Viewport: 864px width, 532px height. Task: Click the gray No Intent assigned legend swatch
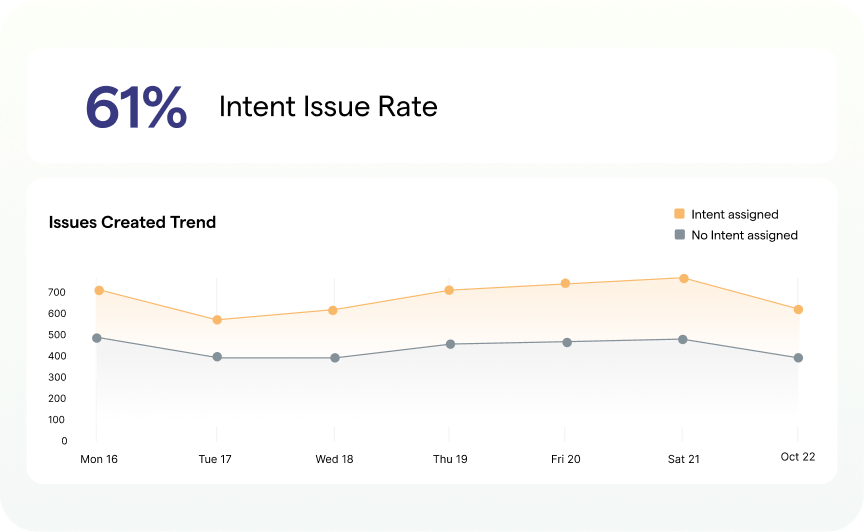680,235
